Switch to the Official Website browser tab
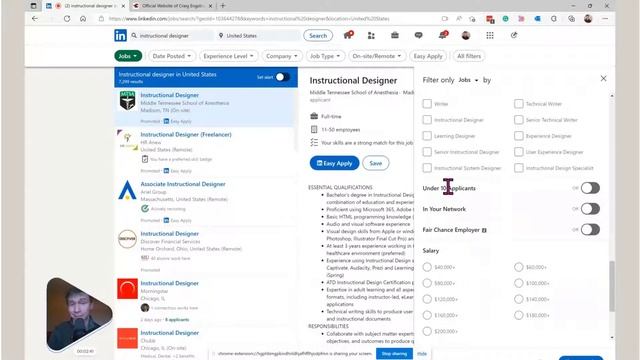640x360 pixels. [173, 6]
